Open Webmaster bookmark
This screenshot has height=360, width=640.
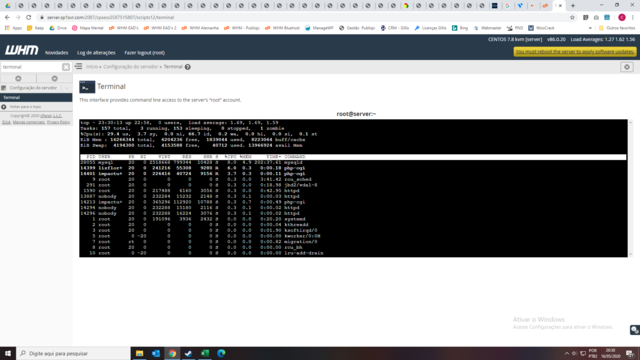coord(487,28)
